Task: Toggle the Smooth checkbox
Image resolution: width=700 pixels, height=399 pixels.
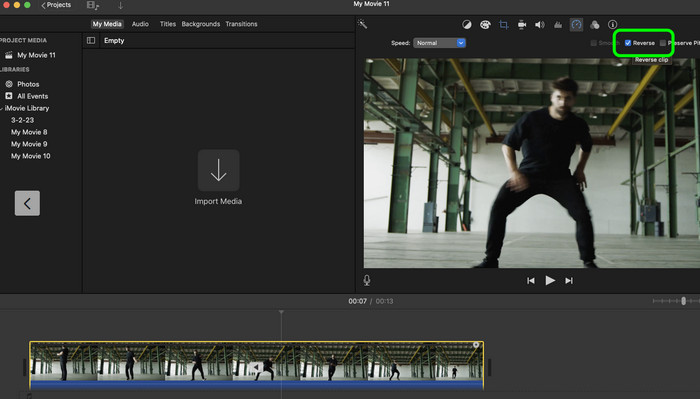Action: 594,43
